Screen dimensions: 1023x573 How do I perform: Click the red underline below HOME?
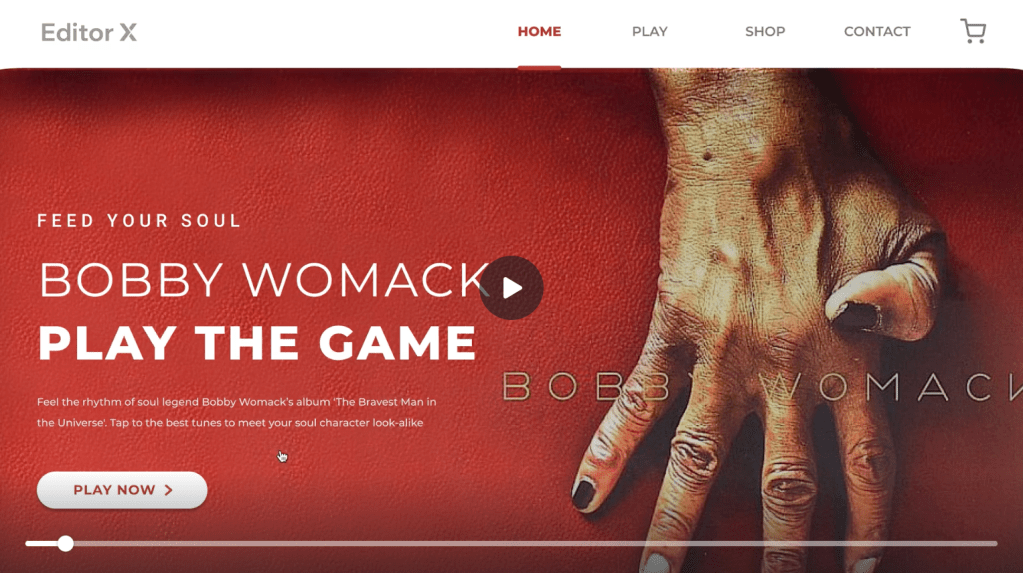pos(539,67)
